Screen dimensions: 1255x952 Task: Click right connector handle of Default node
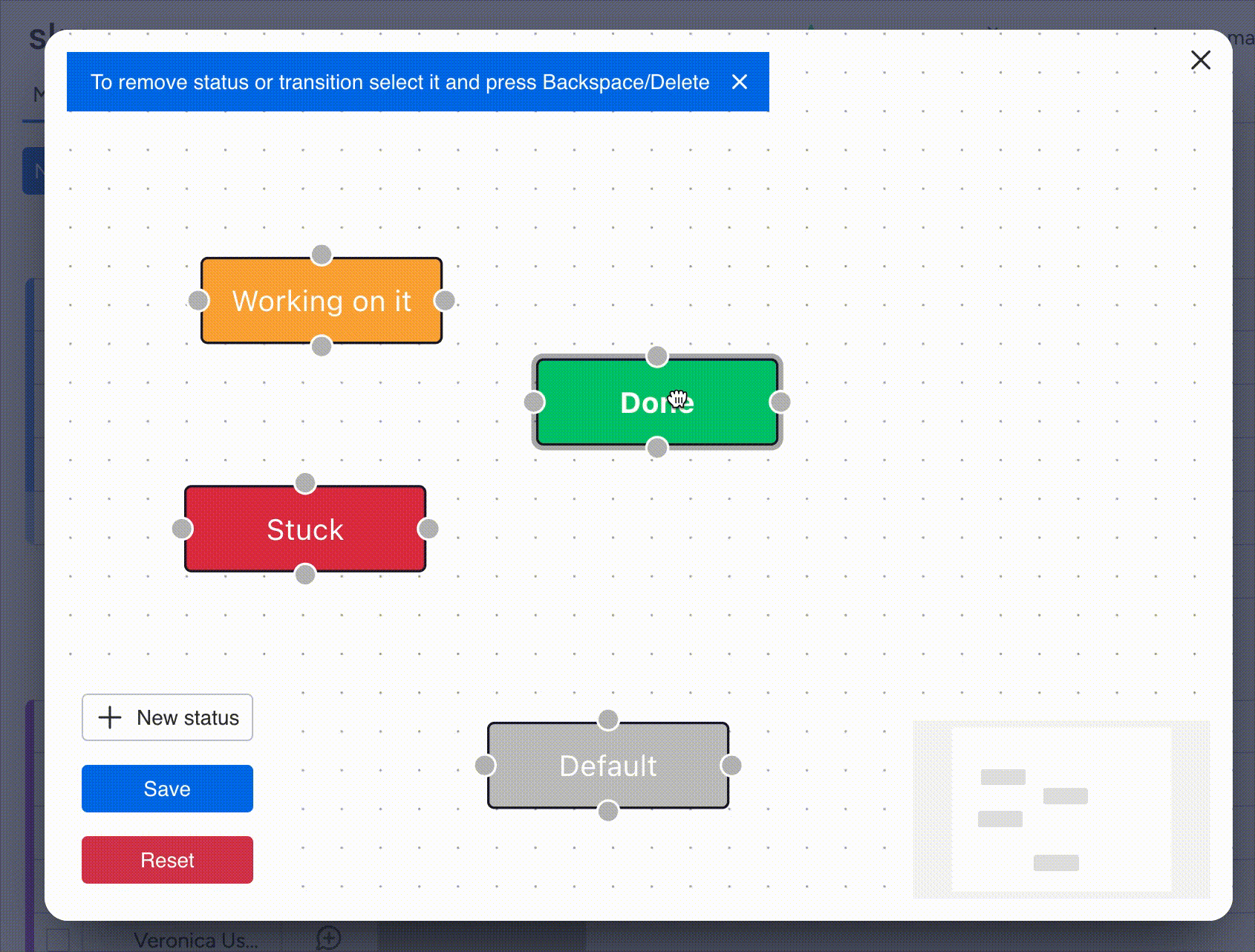731,766
